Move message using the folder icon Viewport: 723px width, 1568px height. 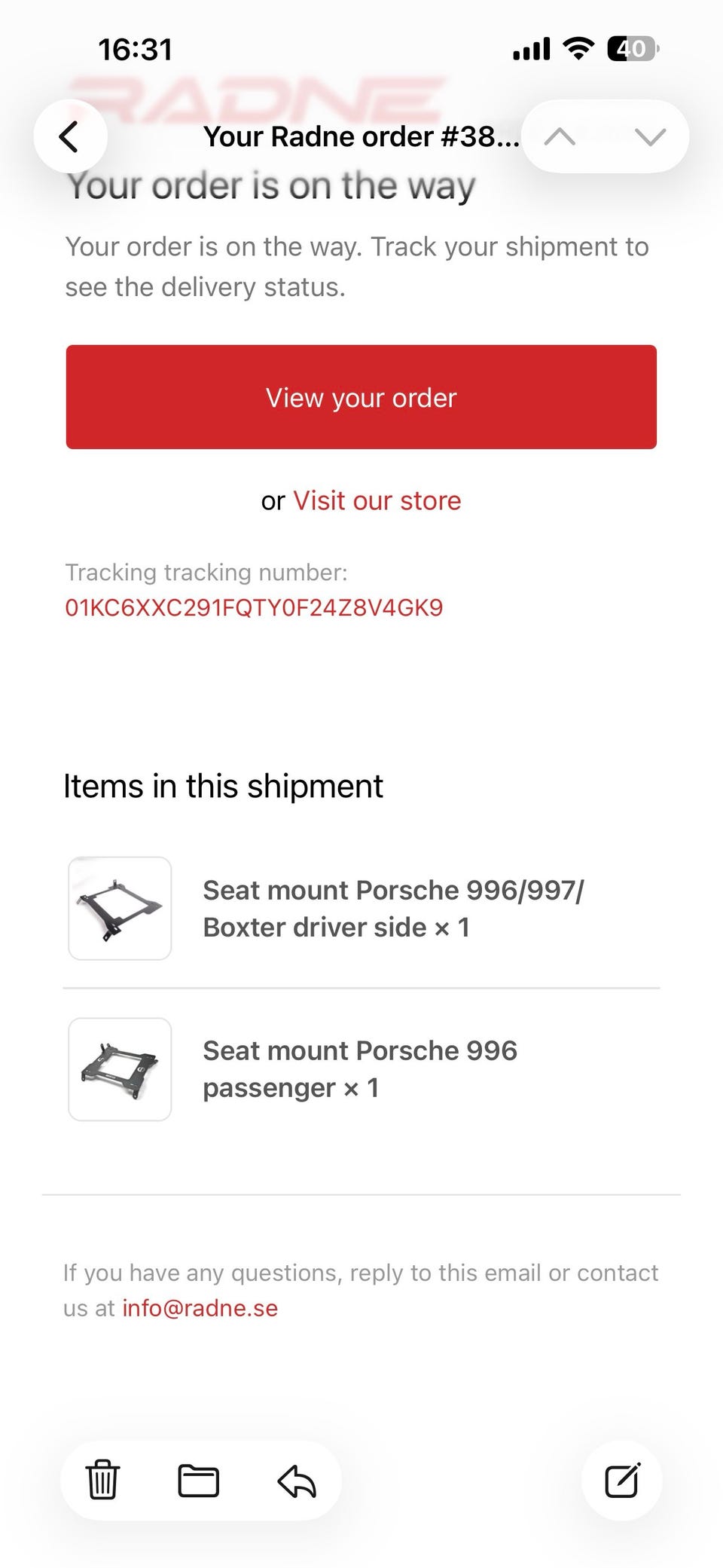tap(199, 1481)
